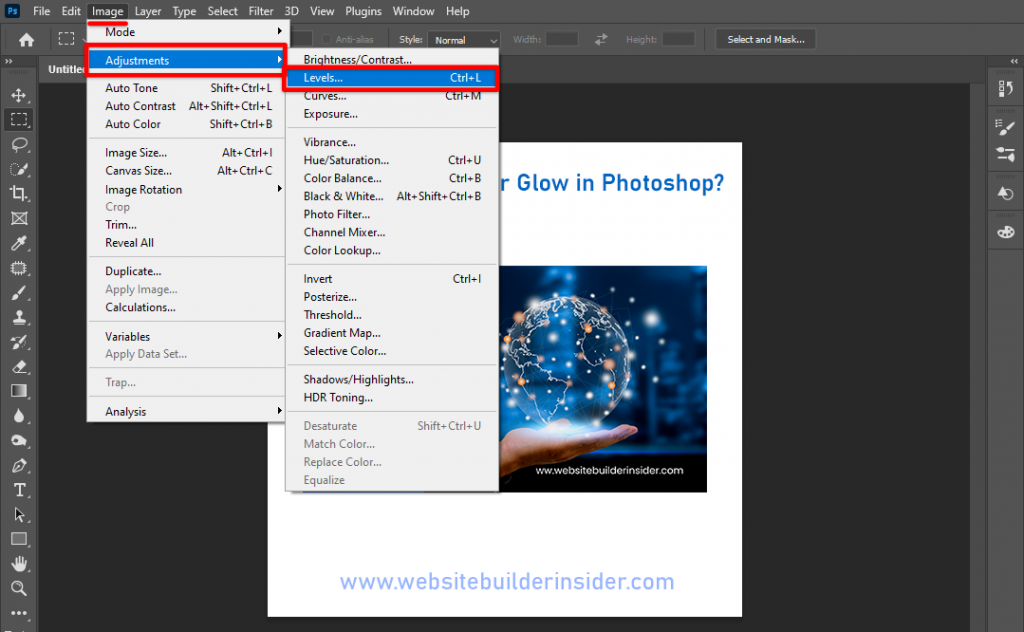This screenshot has width=1024, height=632.
Task: Select the Move tool
Action: pyautogui.click(x=20, y=96)
